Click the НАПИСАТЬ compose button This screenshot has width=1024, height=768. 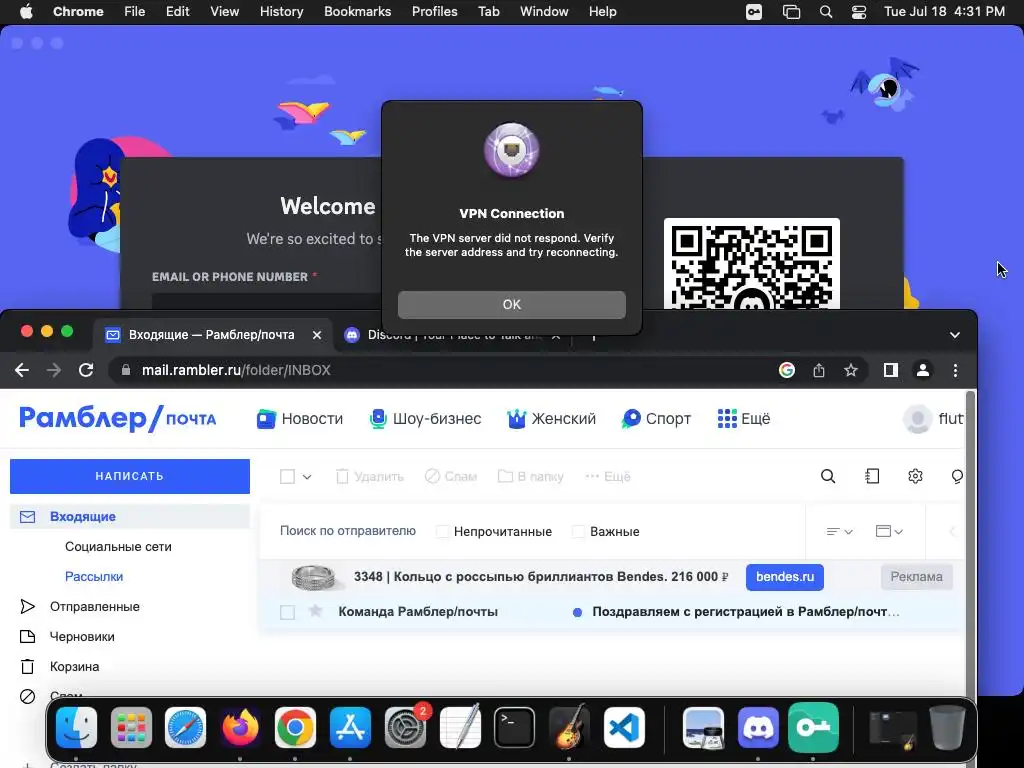point(130,476)
